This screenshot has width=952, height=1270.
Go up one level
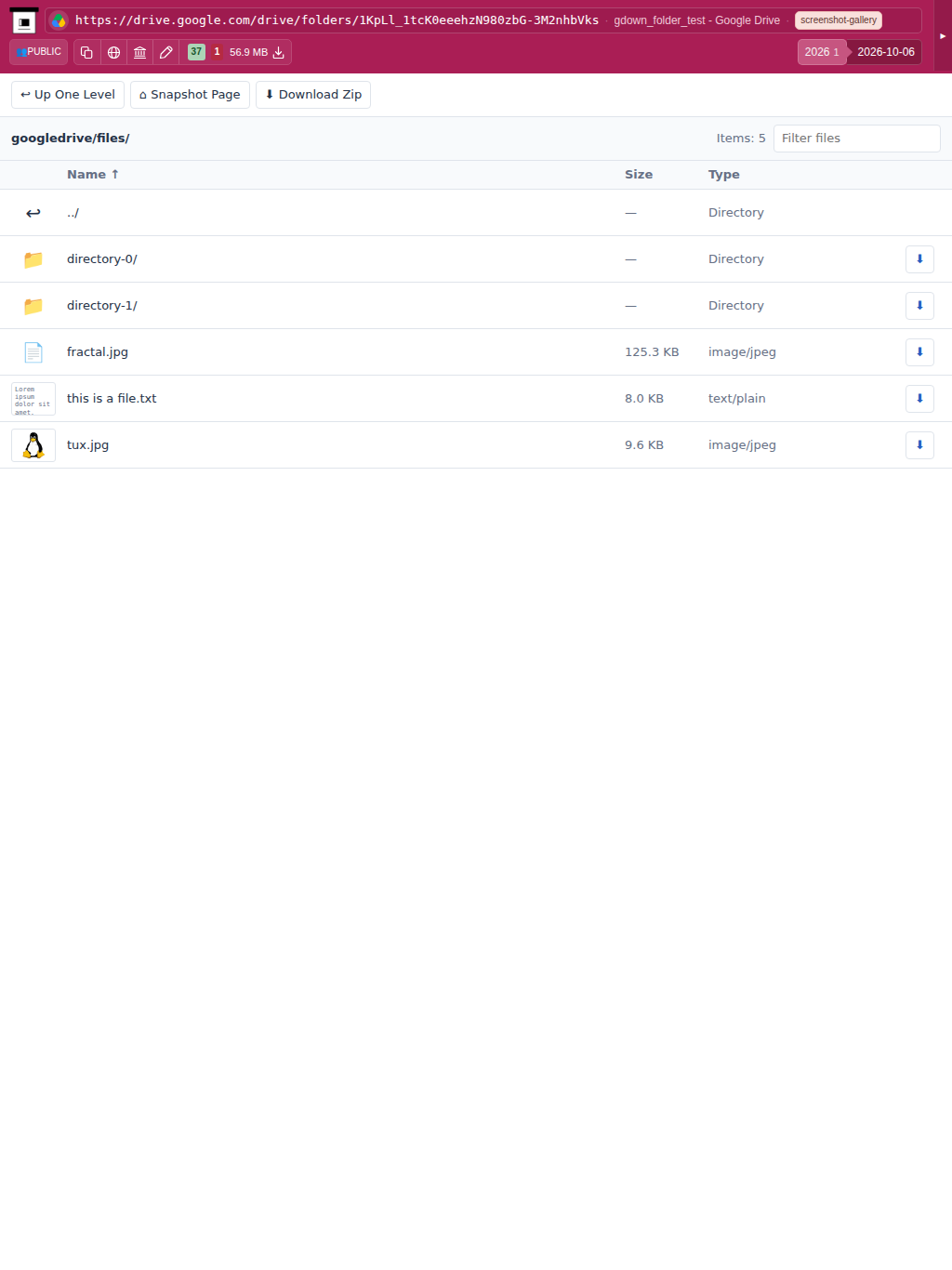[x=68, y=95]
